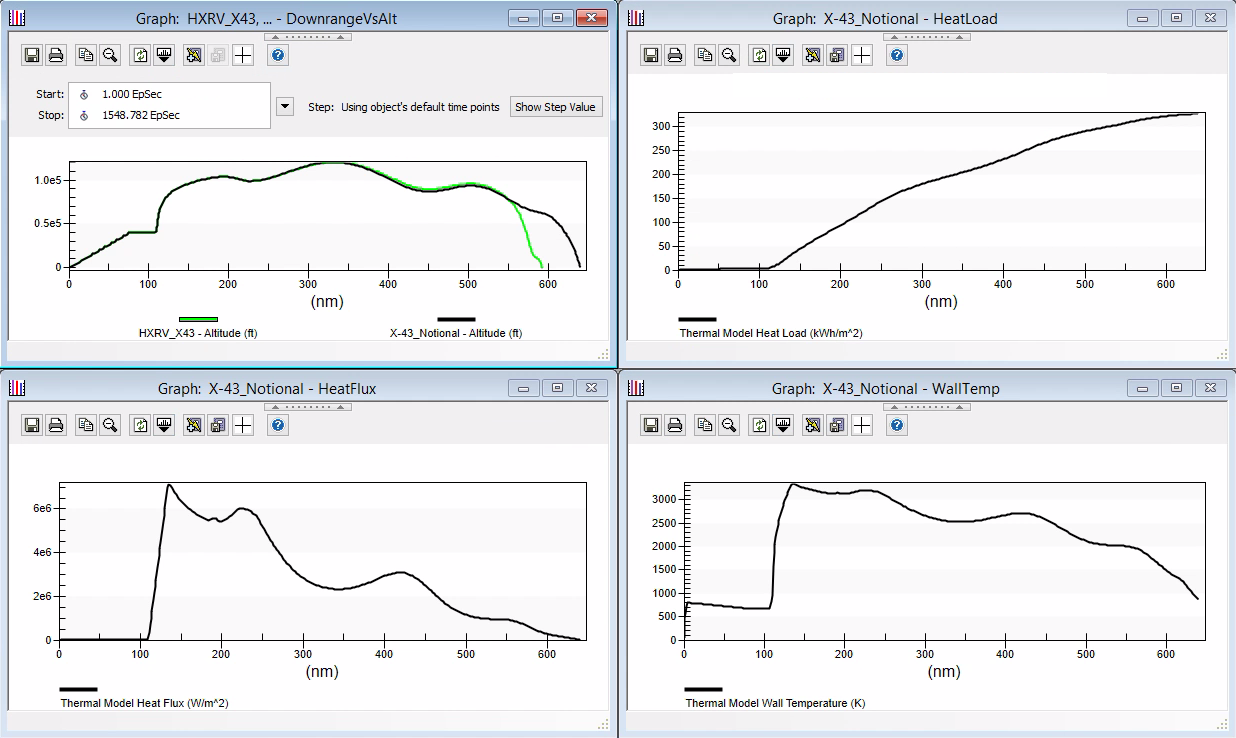Screen dimensions: 1236x738
Task: Click the Show Step Value button
Action: pos(555,107)
